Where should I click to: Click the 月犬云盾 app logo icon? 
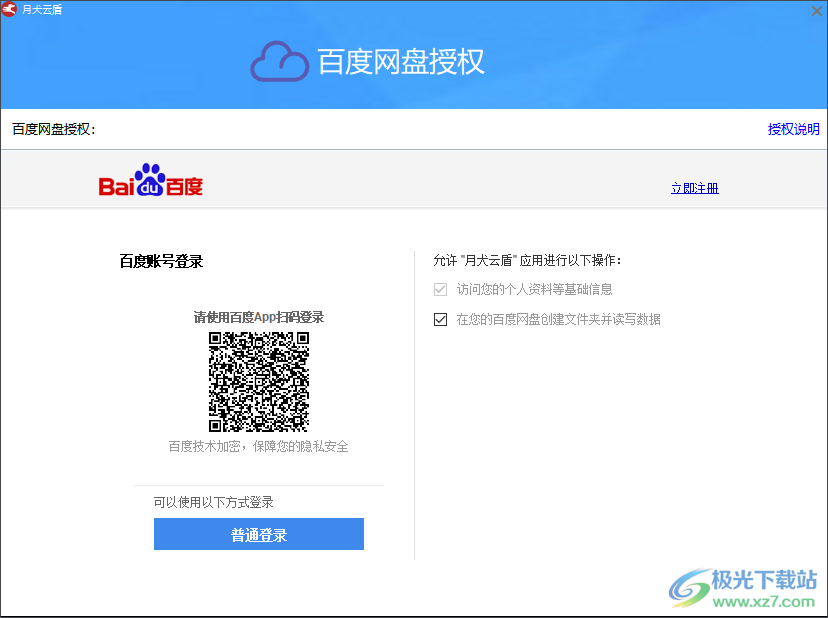coord(10,10)
